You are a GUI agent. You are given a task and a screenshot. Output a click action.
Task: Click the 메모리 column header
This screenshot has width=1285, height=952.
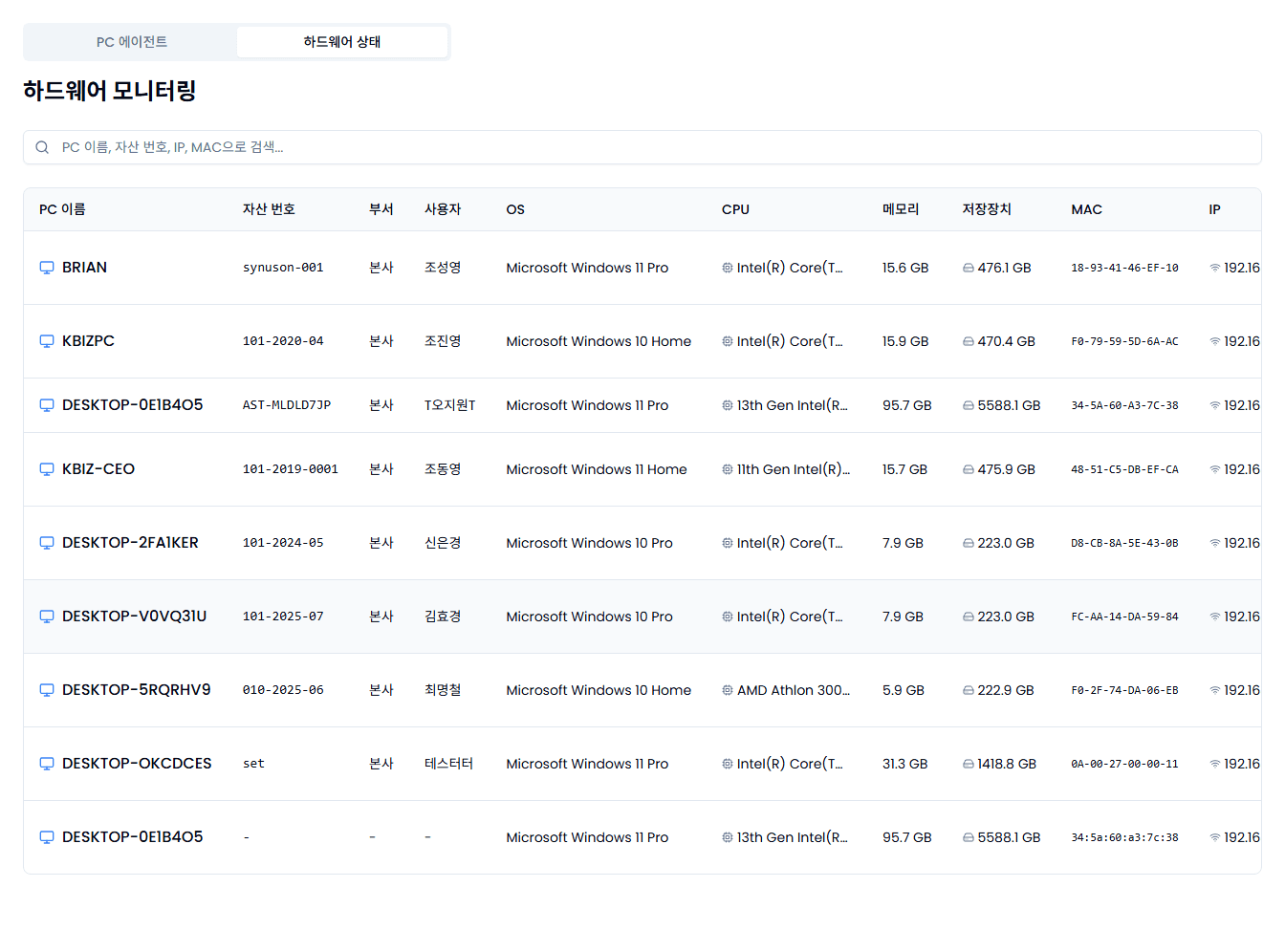click(900, 209)
